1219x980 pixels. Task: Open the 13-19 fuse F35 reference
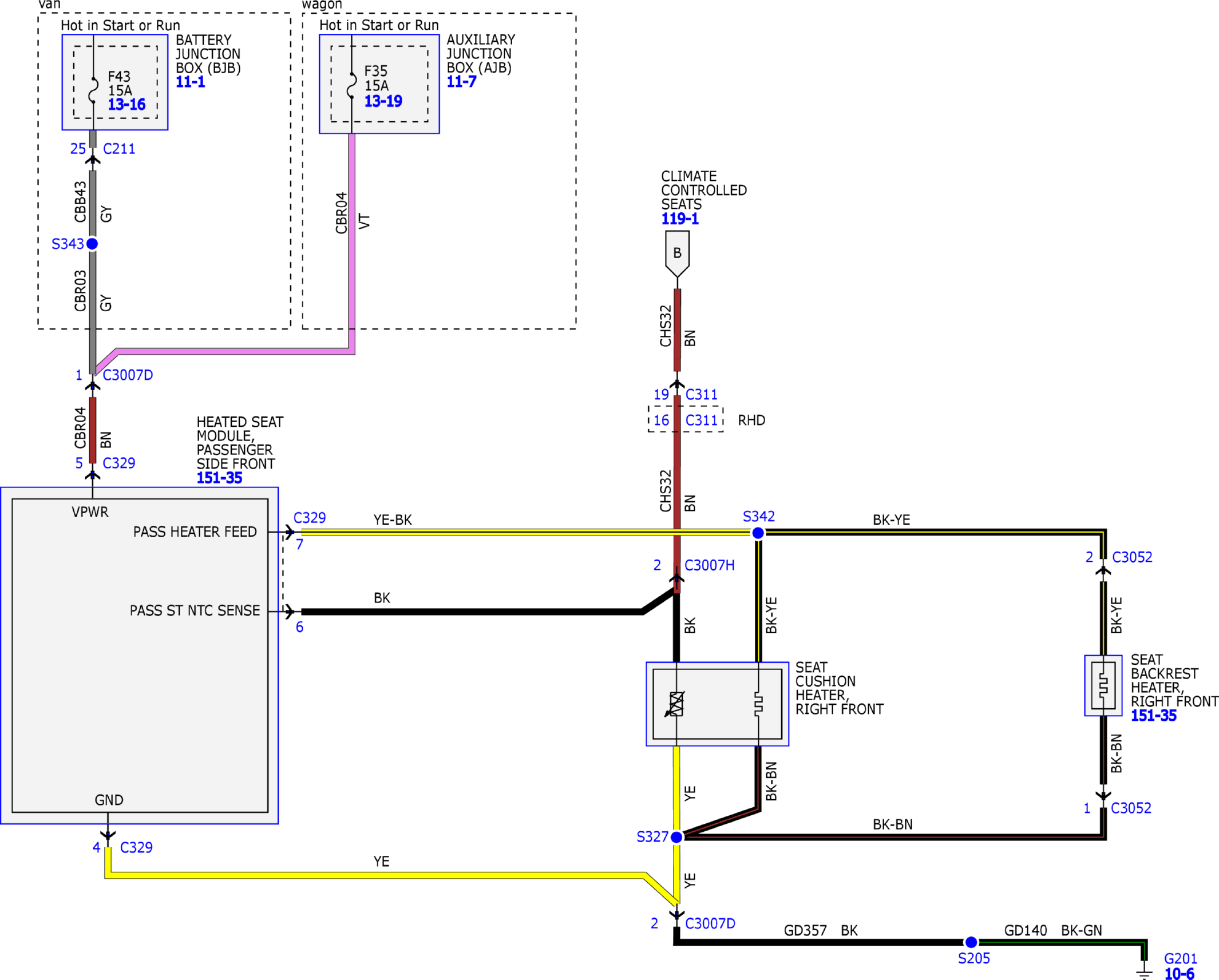(x=383, y=101)
